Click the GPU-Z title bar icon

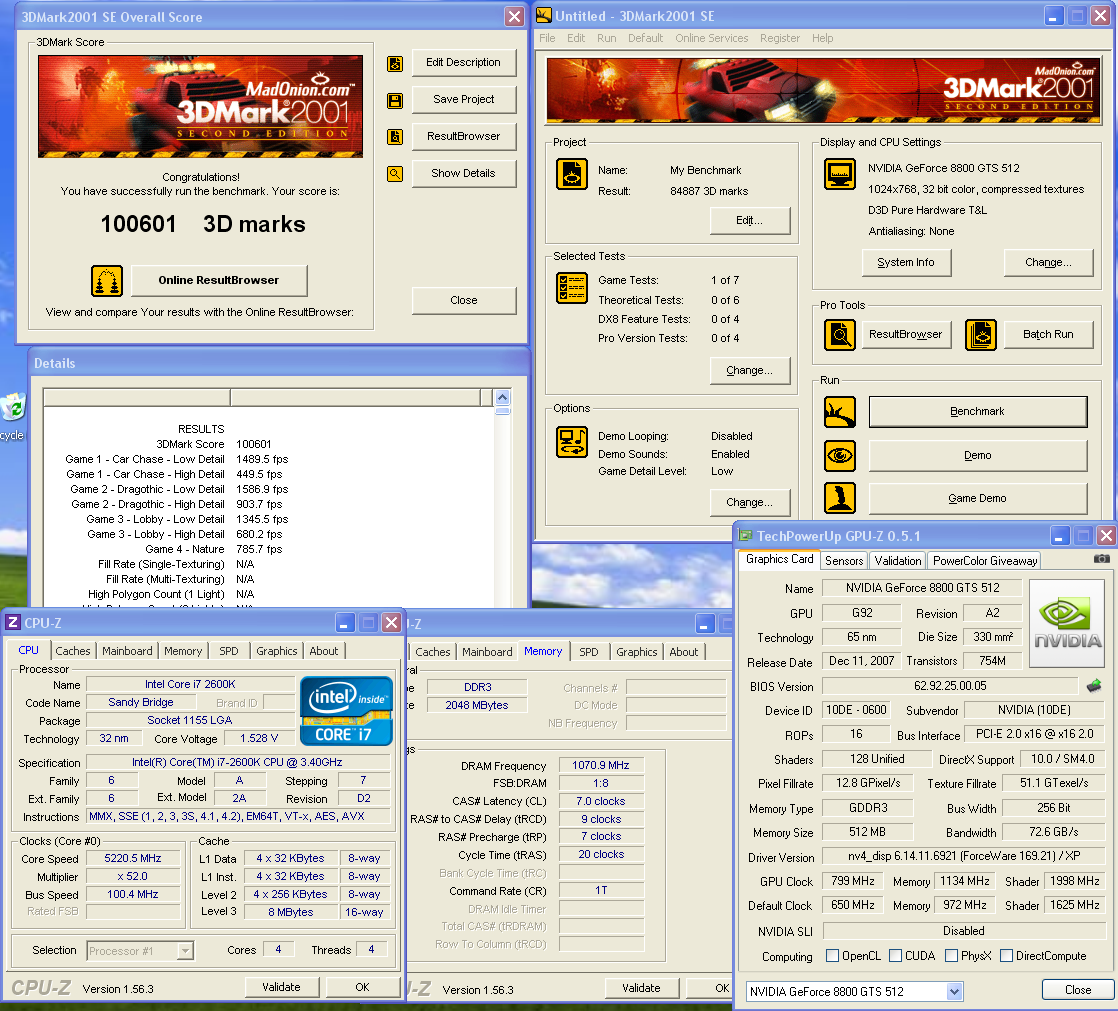(746, 535)
